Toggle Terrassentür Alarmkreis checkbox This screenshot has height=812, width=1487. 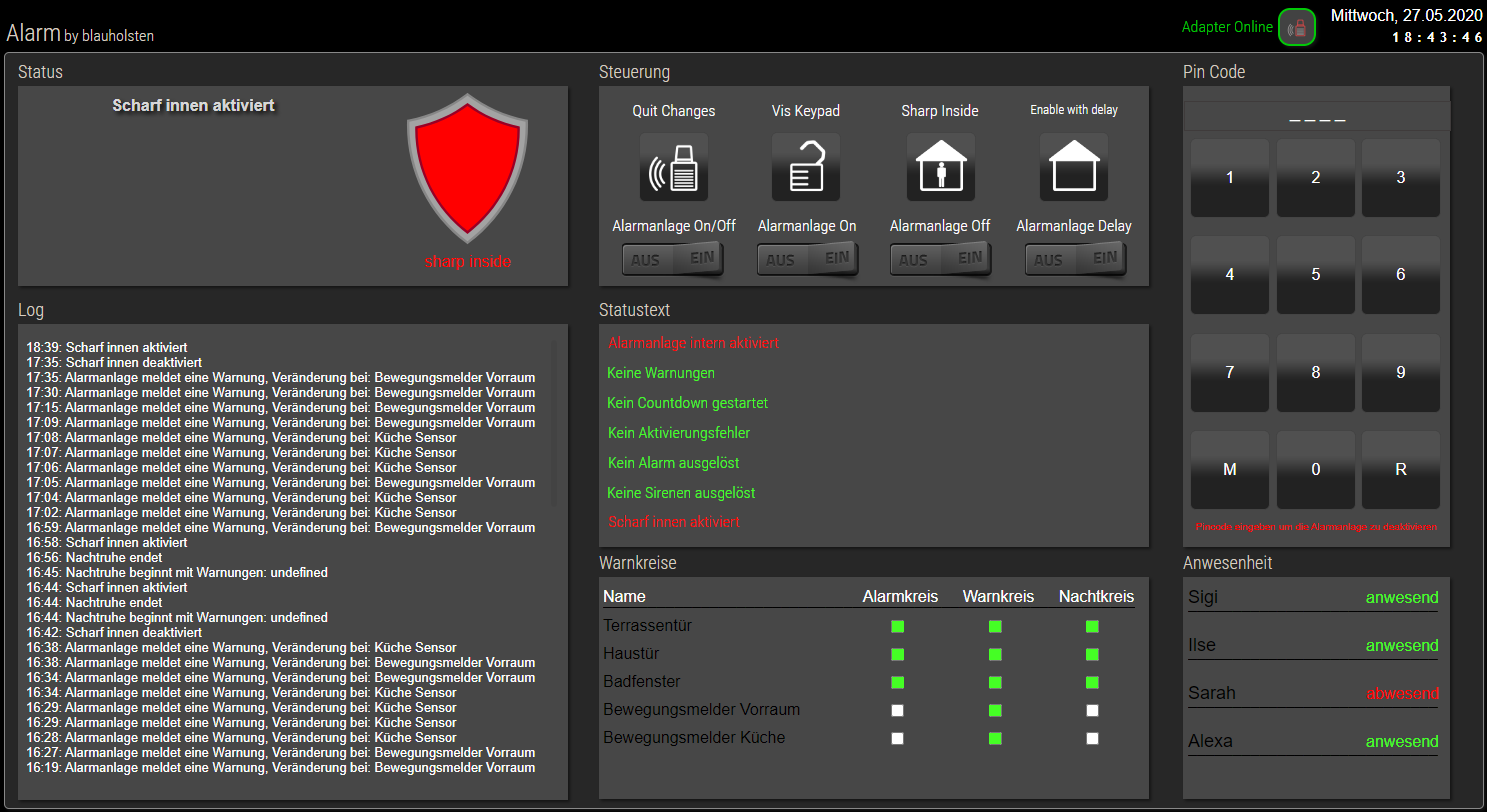(x=898, y=626)
